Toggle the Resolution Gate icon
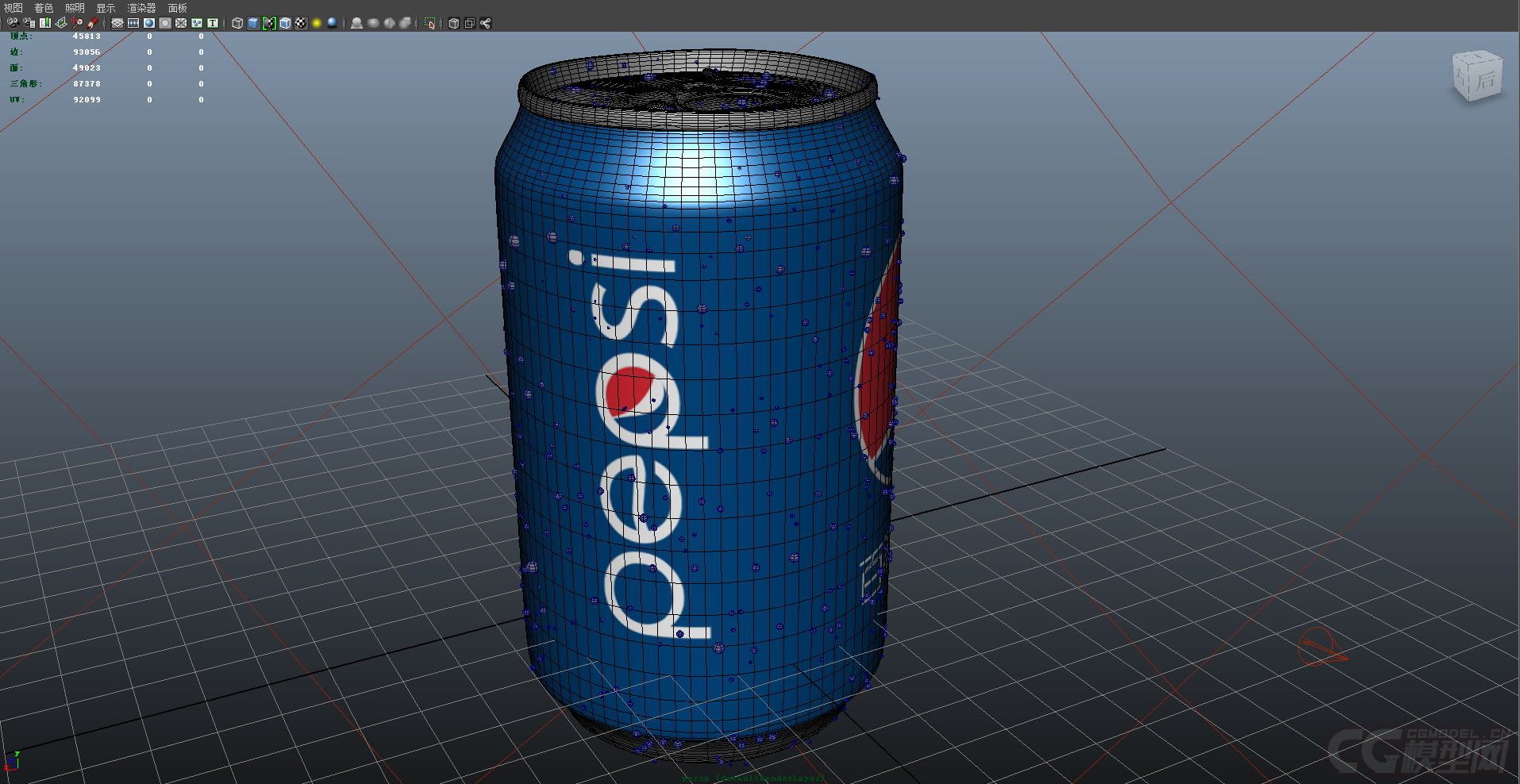 tap(149, 23)
